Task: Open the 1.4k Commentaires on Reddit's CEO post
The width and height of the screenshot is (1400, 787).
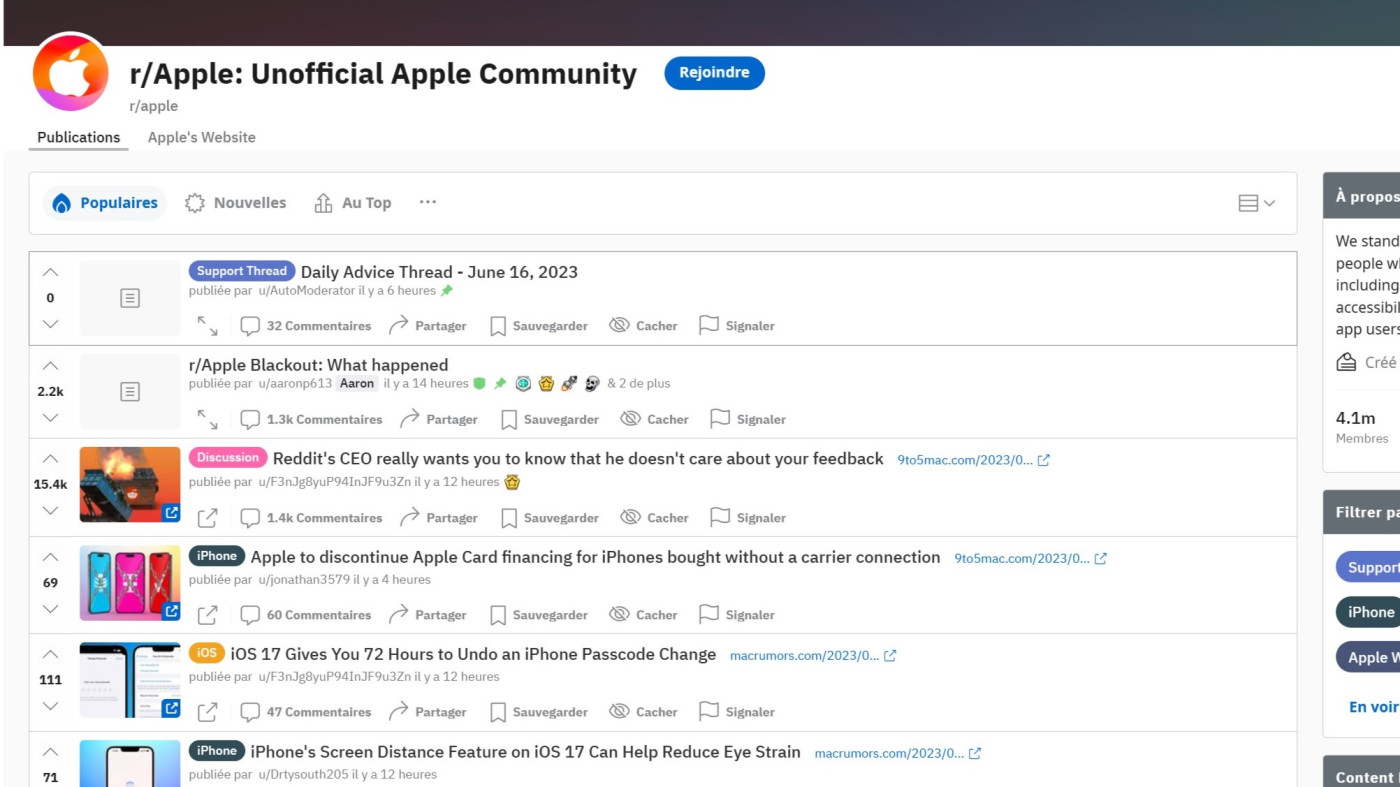Action: [311, 518]
